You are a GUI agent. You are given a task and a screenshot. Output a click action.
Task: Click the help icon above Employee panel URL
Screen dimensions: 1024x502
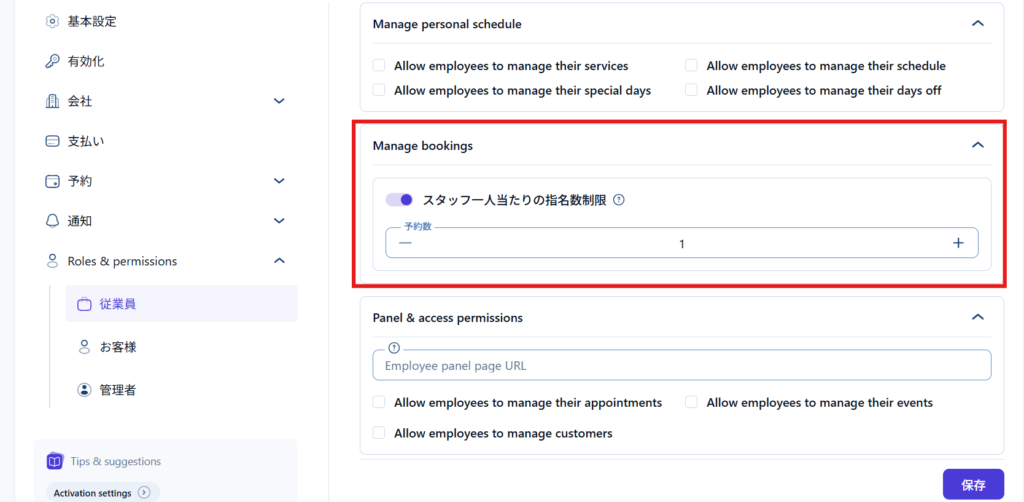[x=393, y=348]
